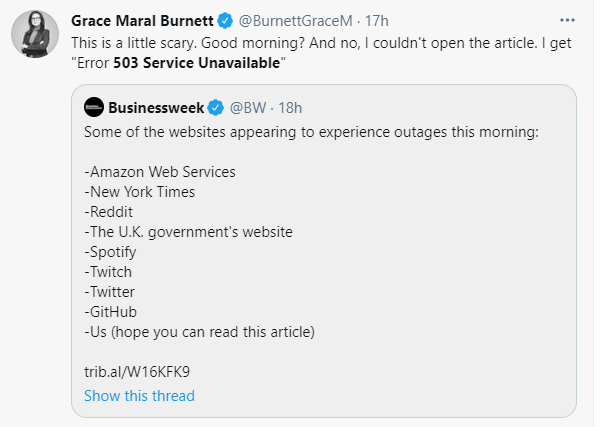The height and width of the screenshot is (427, 606).
Task: Open the trib.al/W16KFK9 article link
Action: click(137, 372)
